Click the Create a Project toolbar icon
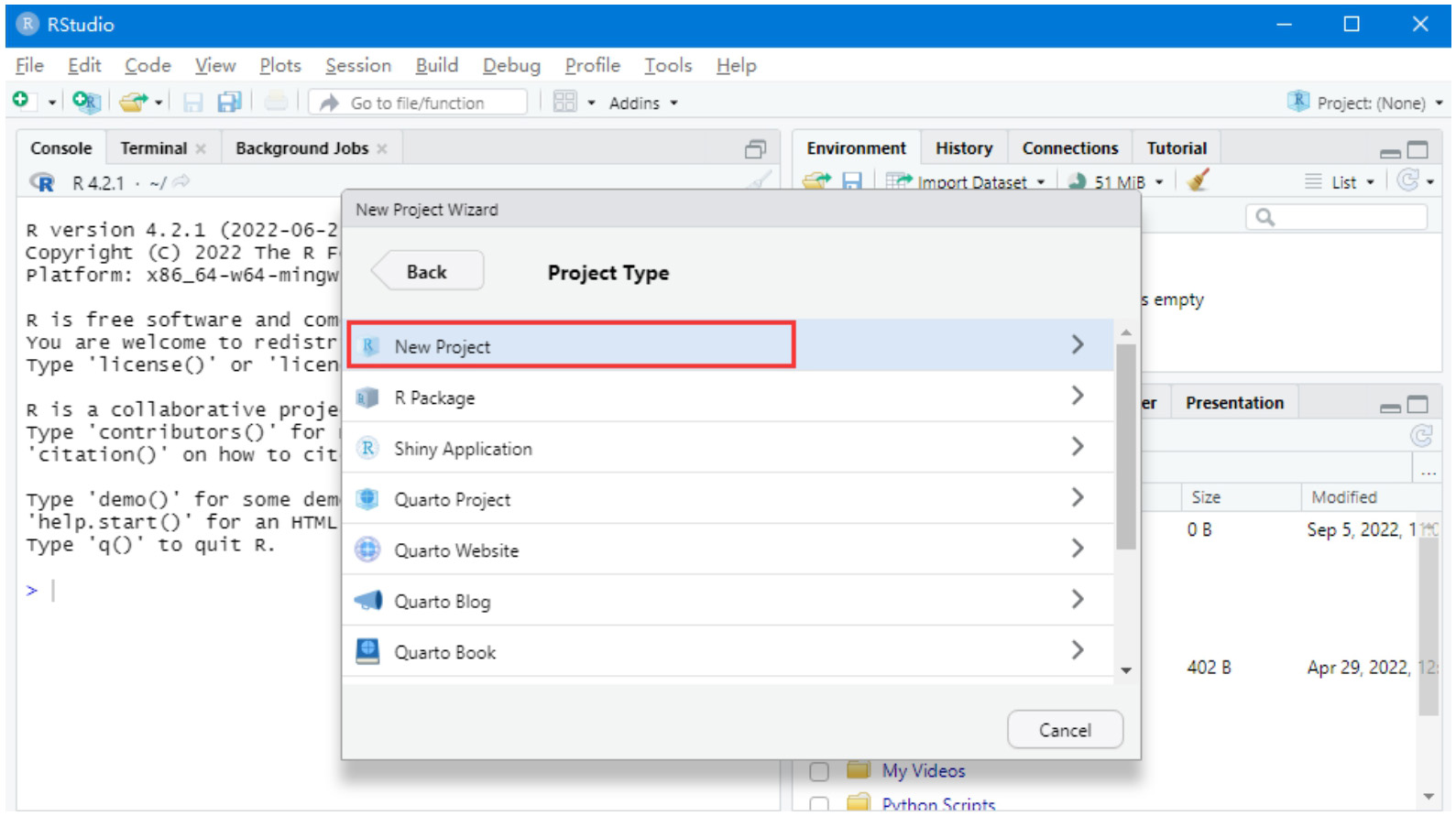The height and width of the screenshot is (816, 1456). point(85,102)
